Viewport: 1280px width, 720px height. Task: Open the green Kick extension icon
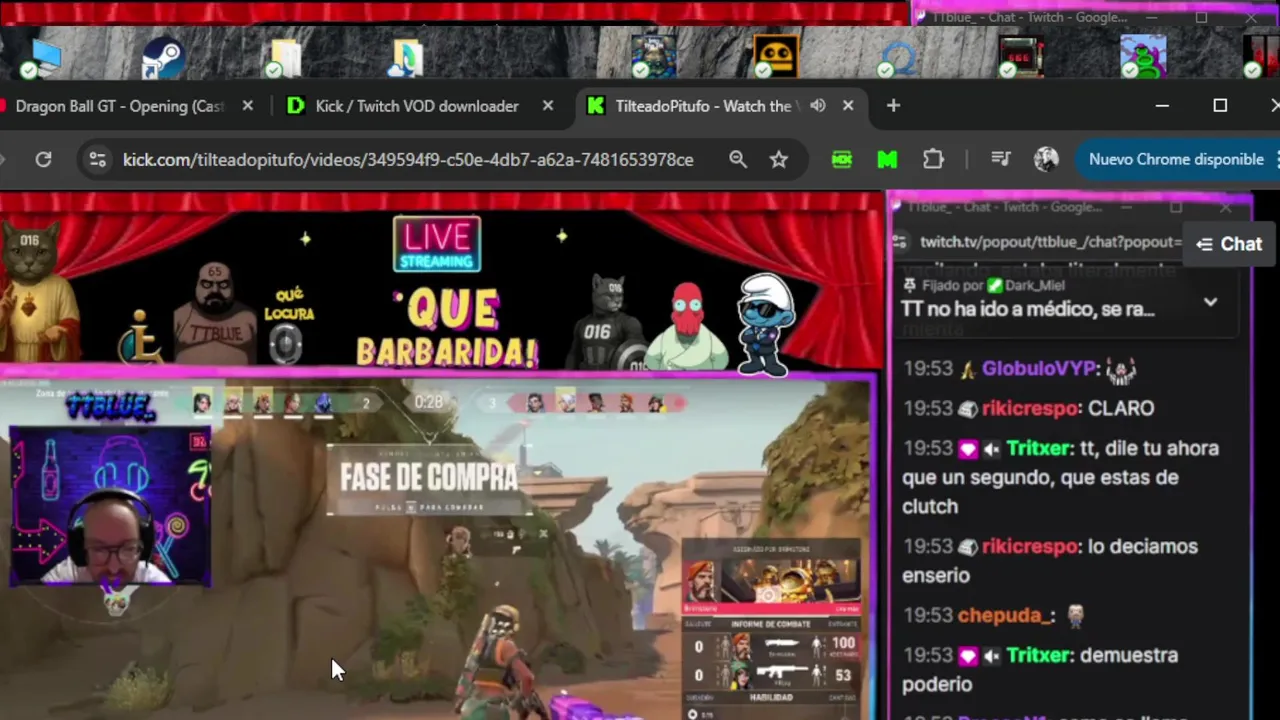(842, 160)
